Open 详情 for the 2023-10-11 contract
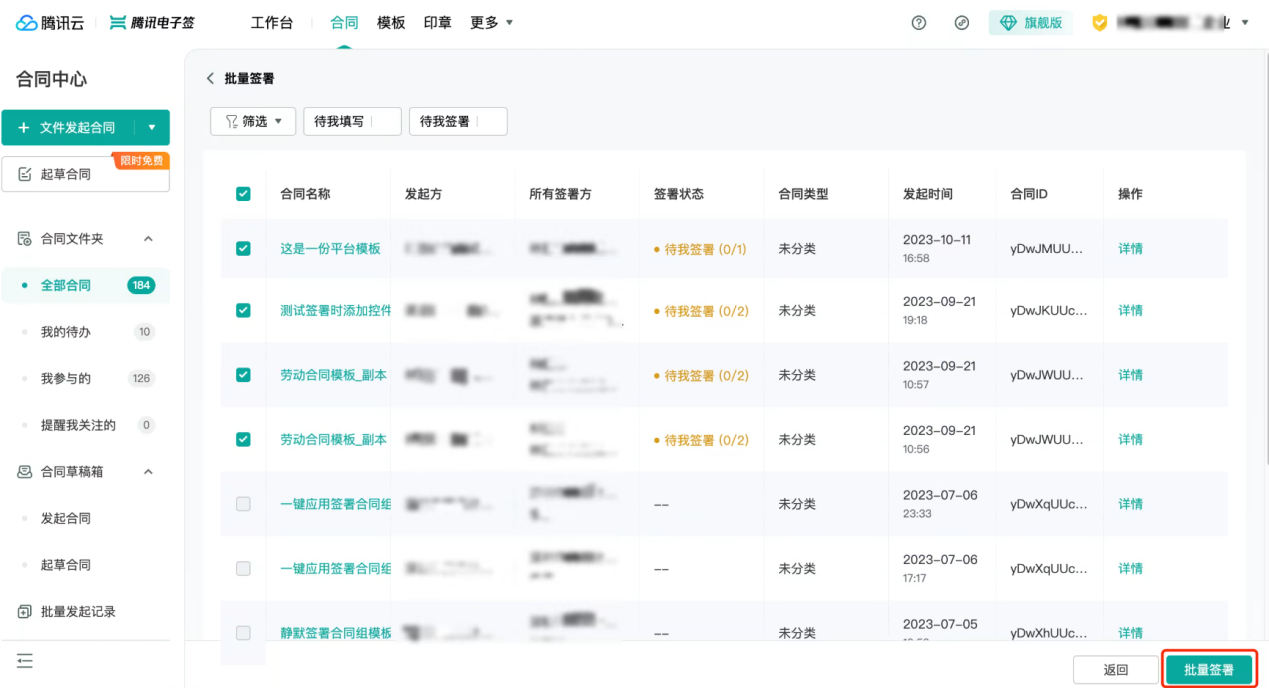This screenshot has width=1269, height=688. pyautogui.click(x=1130, y=249)
